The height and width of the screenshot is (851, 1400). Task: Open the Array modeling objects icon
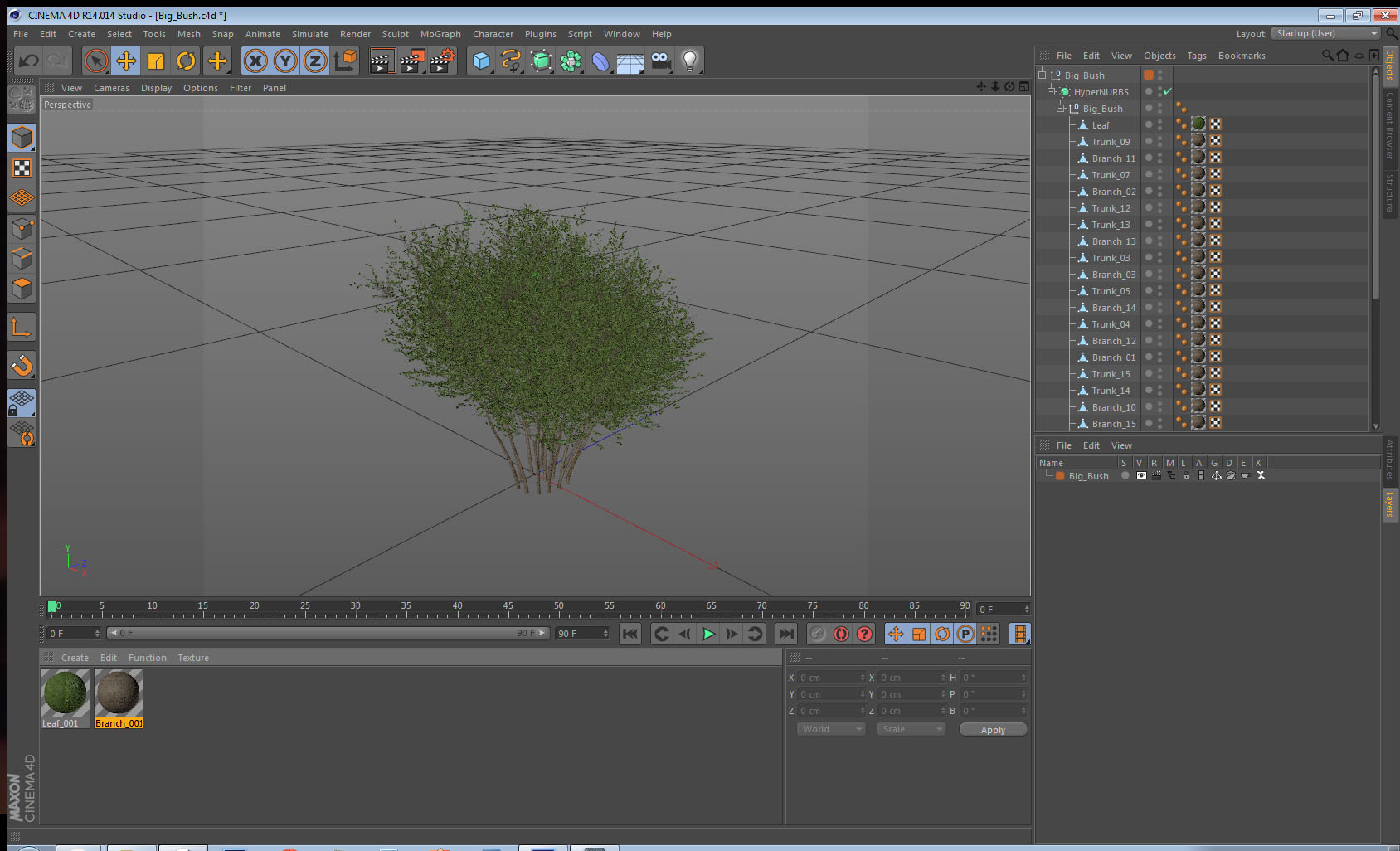571,61
